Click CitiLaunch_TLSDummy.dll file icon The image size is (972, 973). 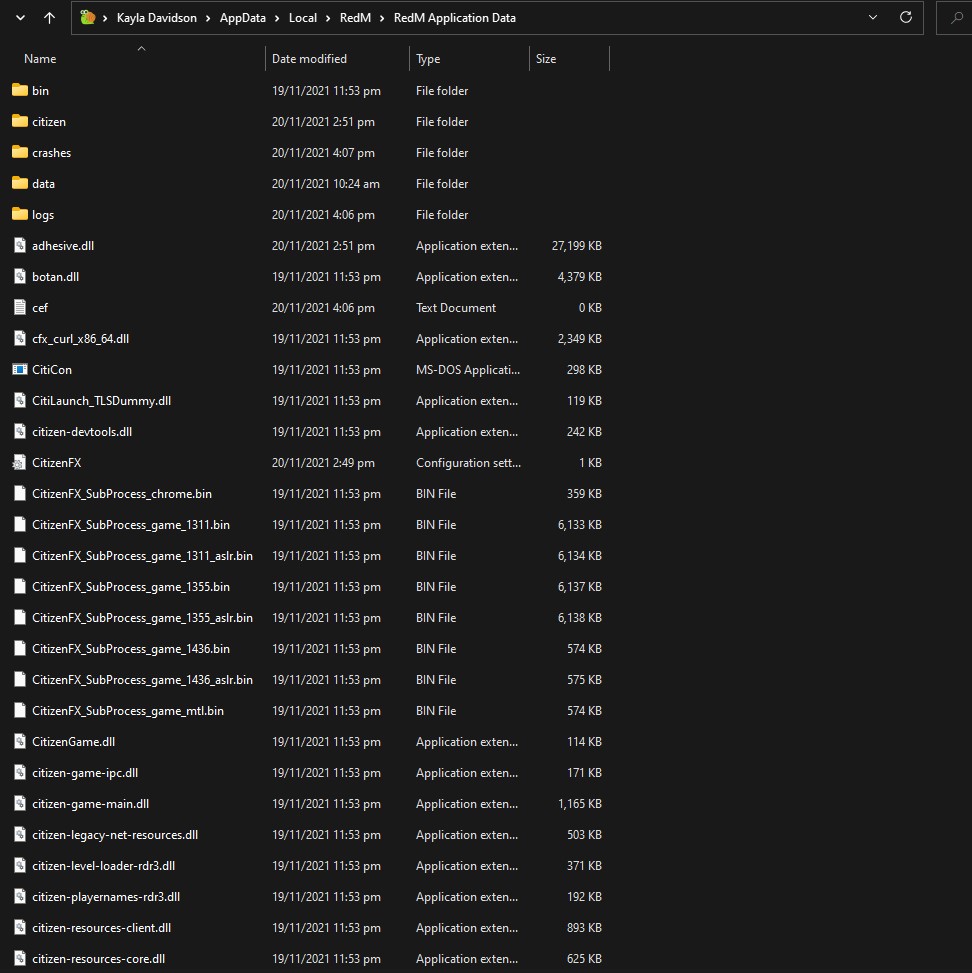(20, 400)
